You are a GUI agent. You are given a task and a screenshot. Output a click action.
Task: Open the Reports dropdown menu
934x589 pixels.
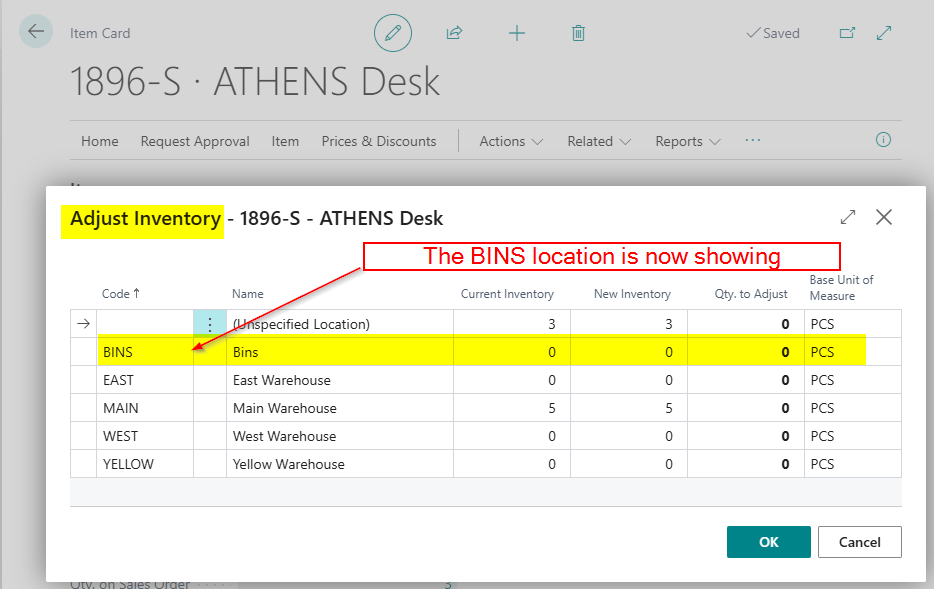687,141
